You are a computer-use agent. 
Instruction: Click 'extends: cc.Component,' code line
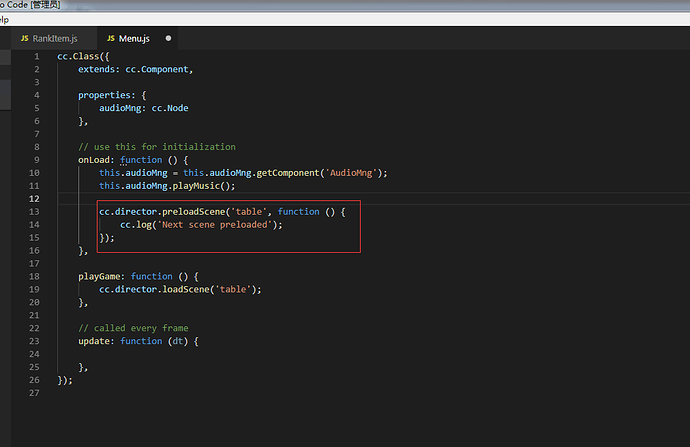[136, 70]
